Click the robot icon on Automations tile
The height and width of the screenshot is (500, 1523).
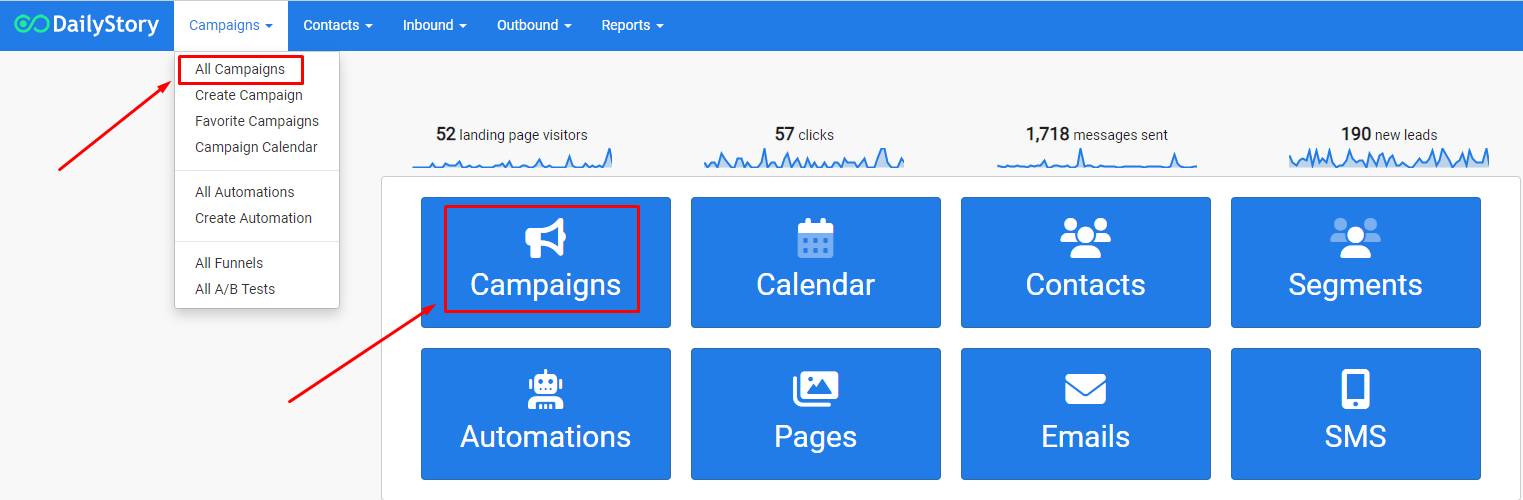click(546, 389)
